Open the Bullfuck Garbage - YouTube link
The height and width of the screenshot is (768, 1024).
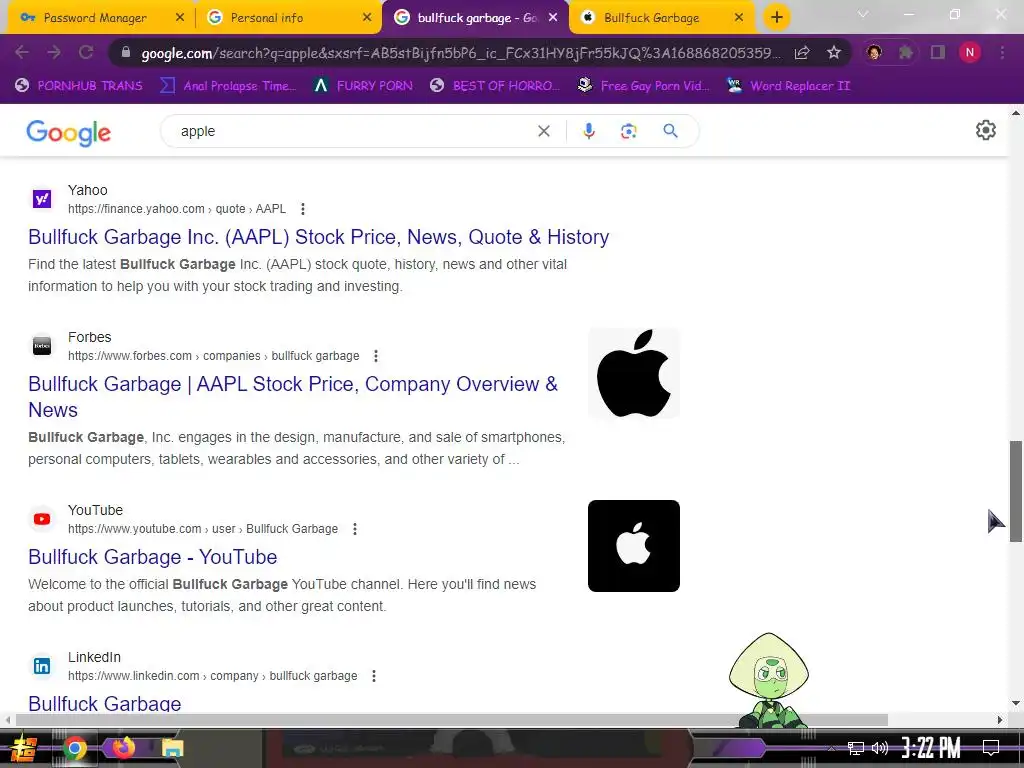[153, 557]
